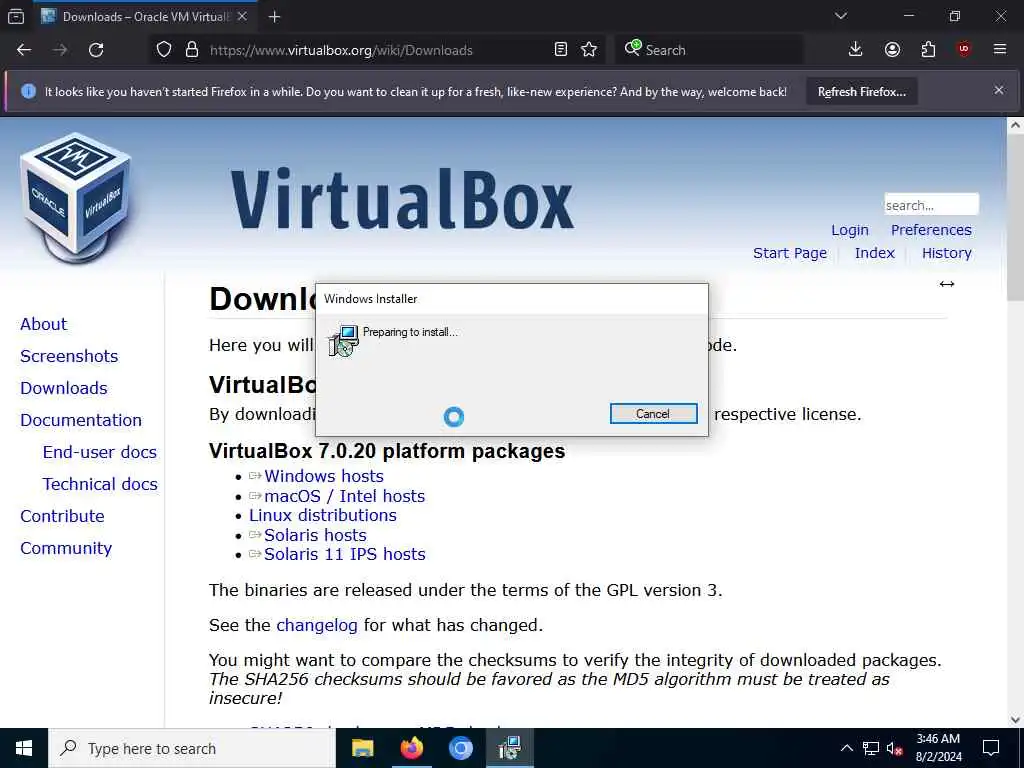Click the uBlock Origin extension icon
The width and height of the screenshot is (1024, 768).
click(964, 50)
